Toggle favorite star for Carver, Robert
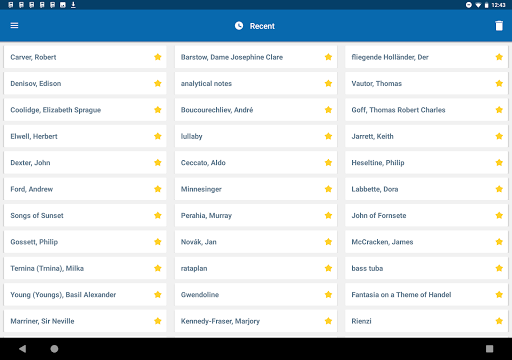The image size is (512, 360). pos(158,57)
